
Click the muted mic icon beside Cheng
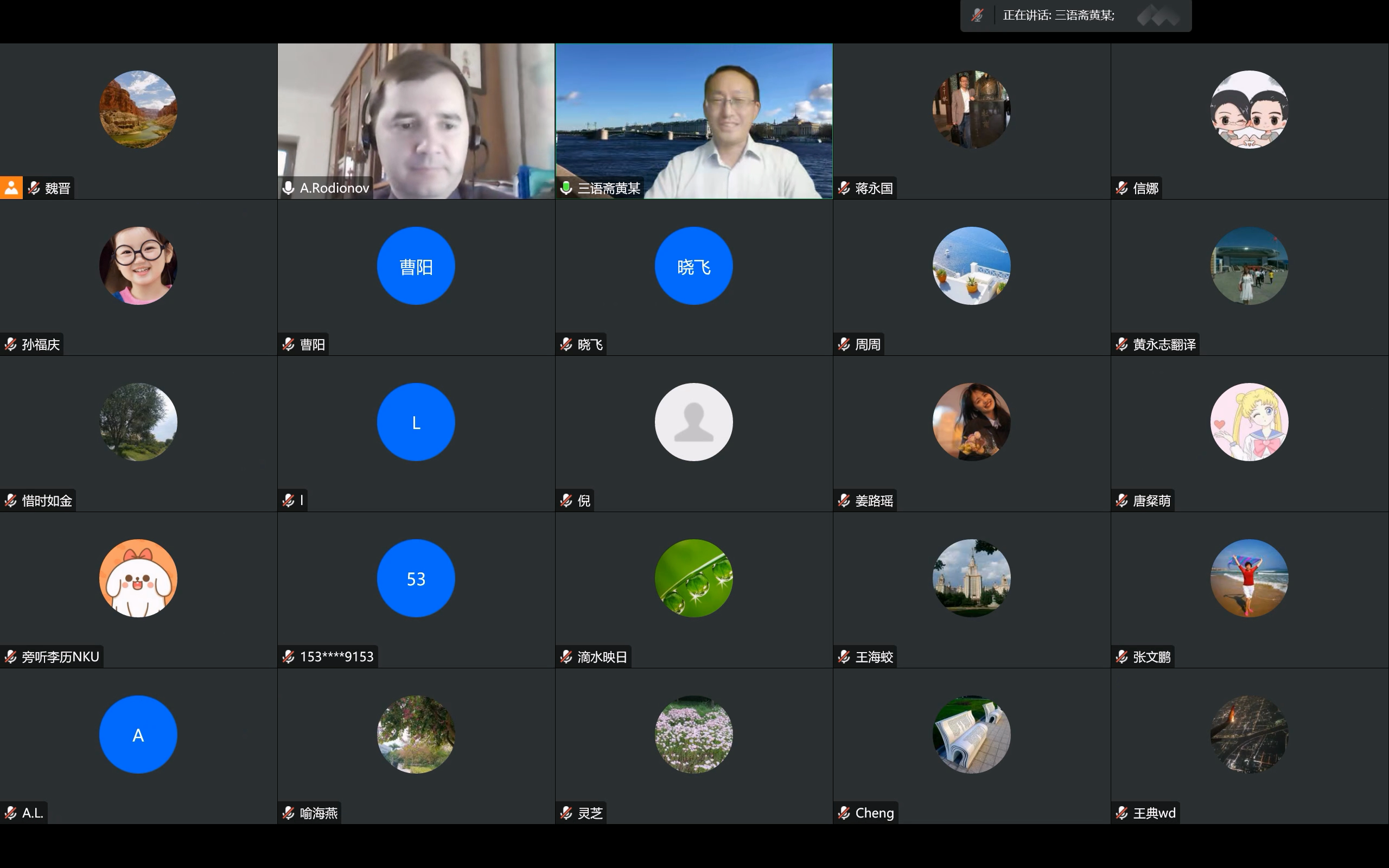point(844,812)
